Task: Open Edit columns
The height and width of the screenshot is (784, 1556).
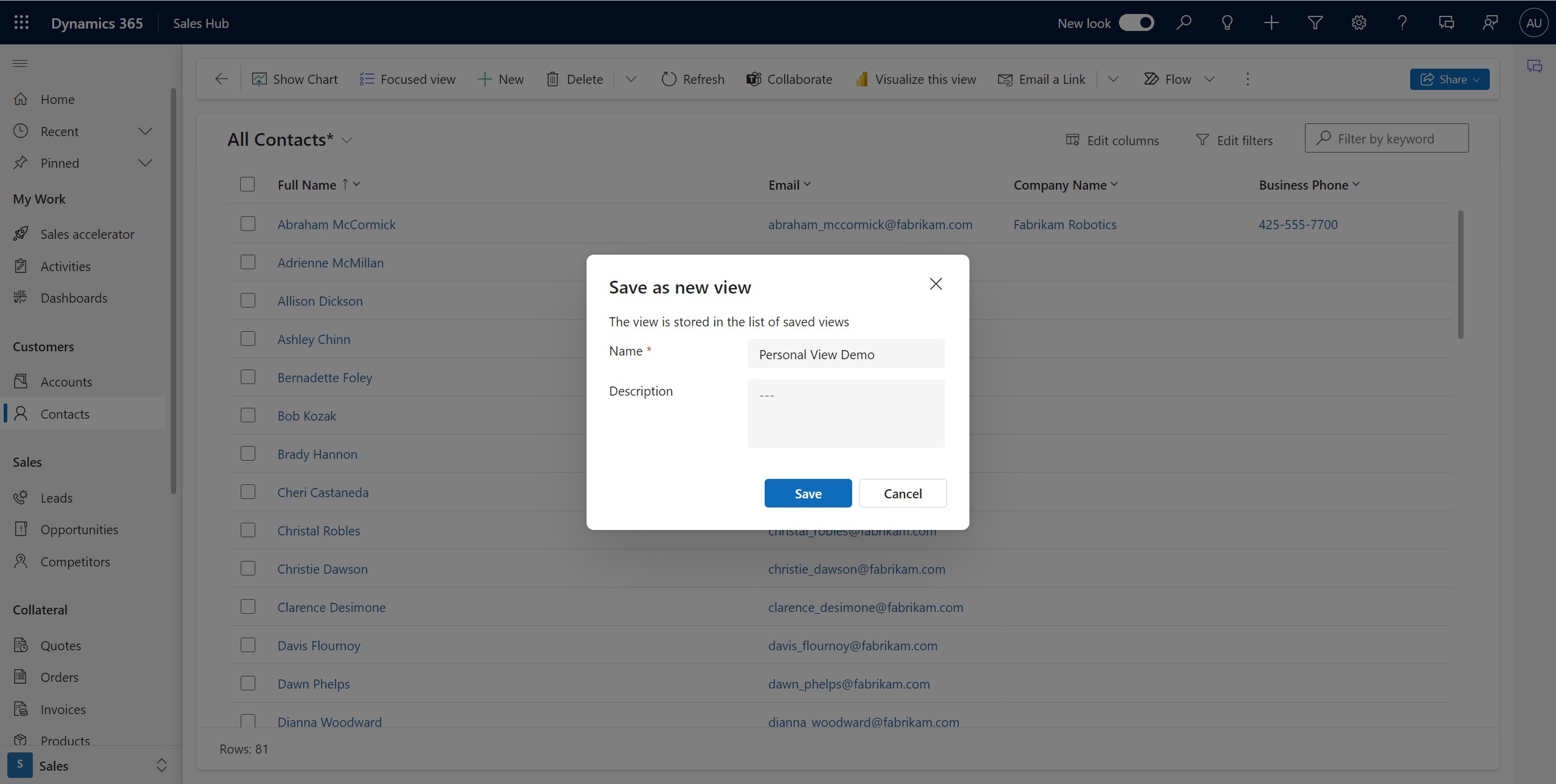Action: 1112,140
